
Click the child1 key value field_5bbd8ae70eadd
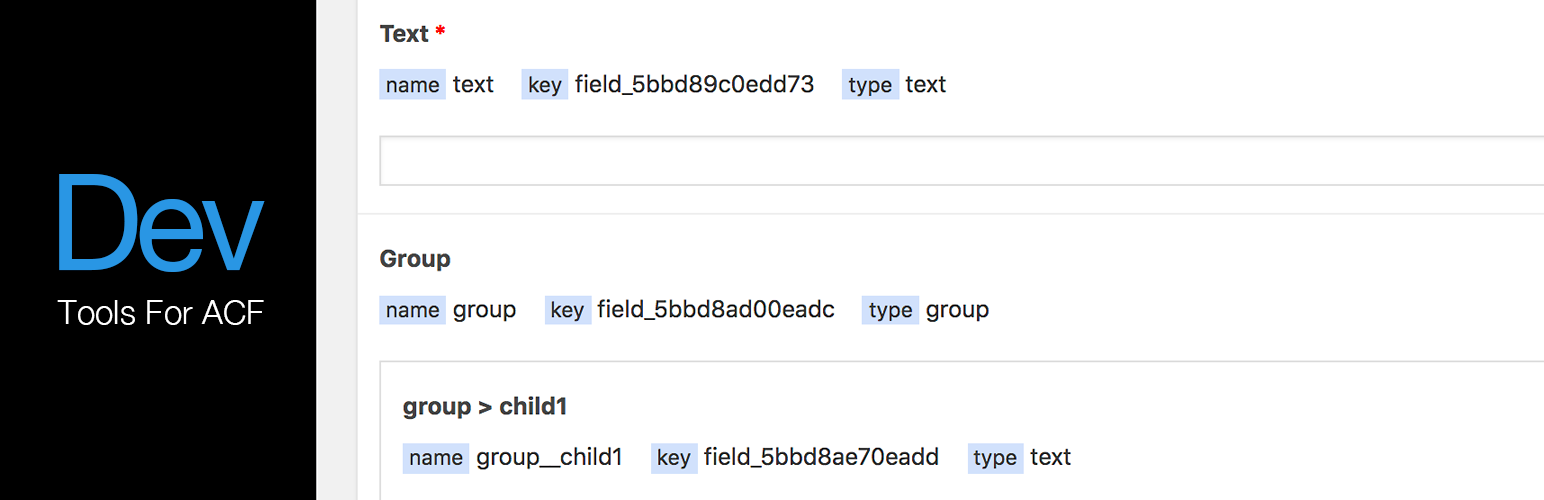click(821, 458)
